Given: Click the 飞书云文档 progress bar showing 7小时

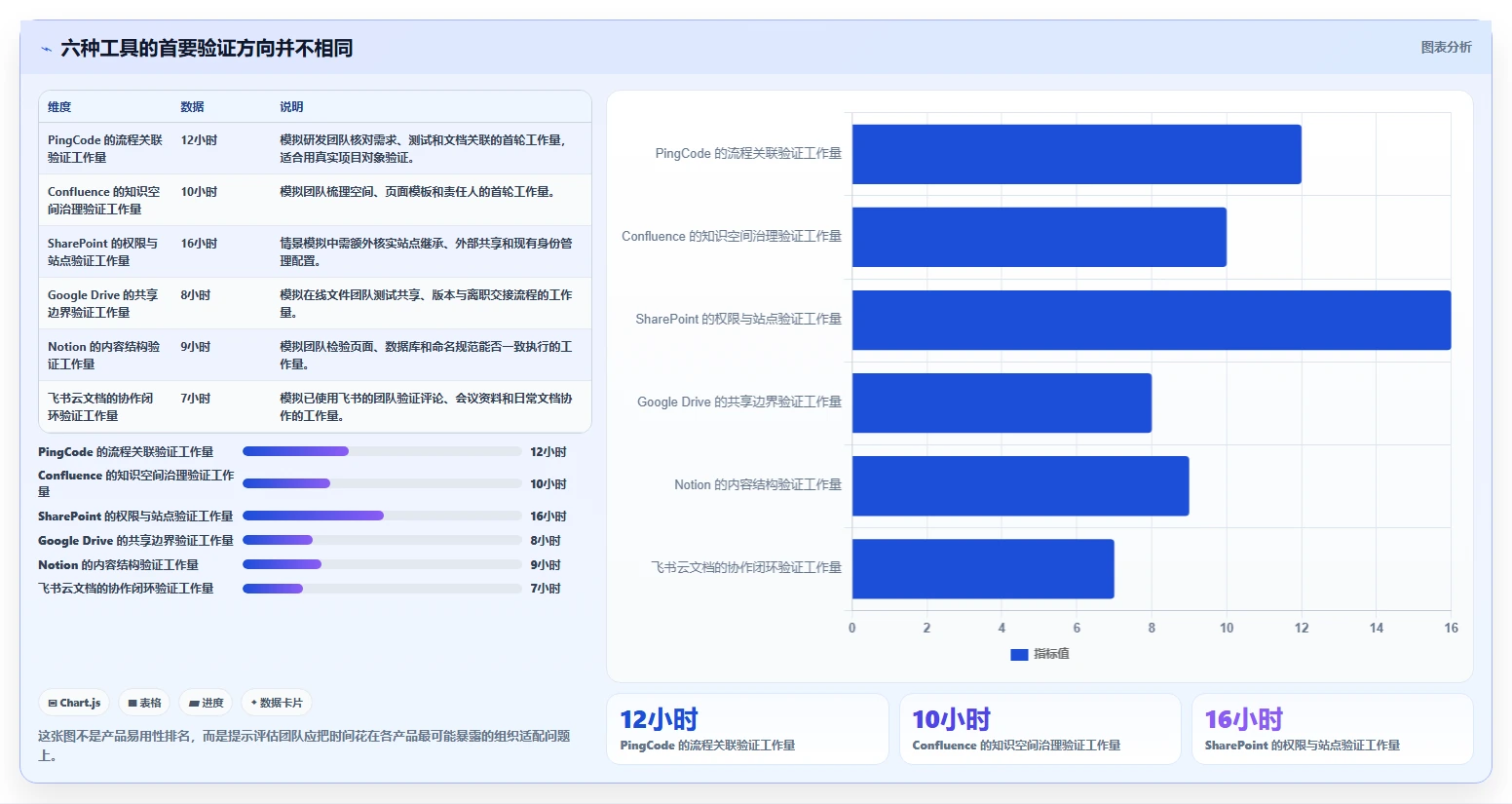Looking at the screenshot, I should pos(382,589).
